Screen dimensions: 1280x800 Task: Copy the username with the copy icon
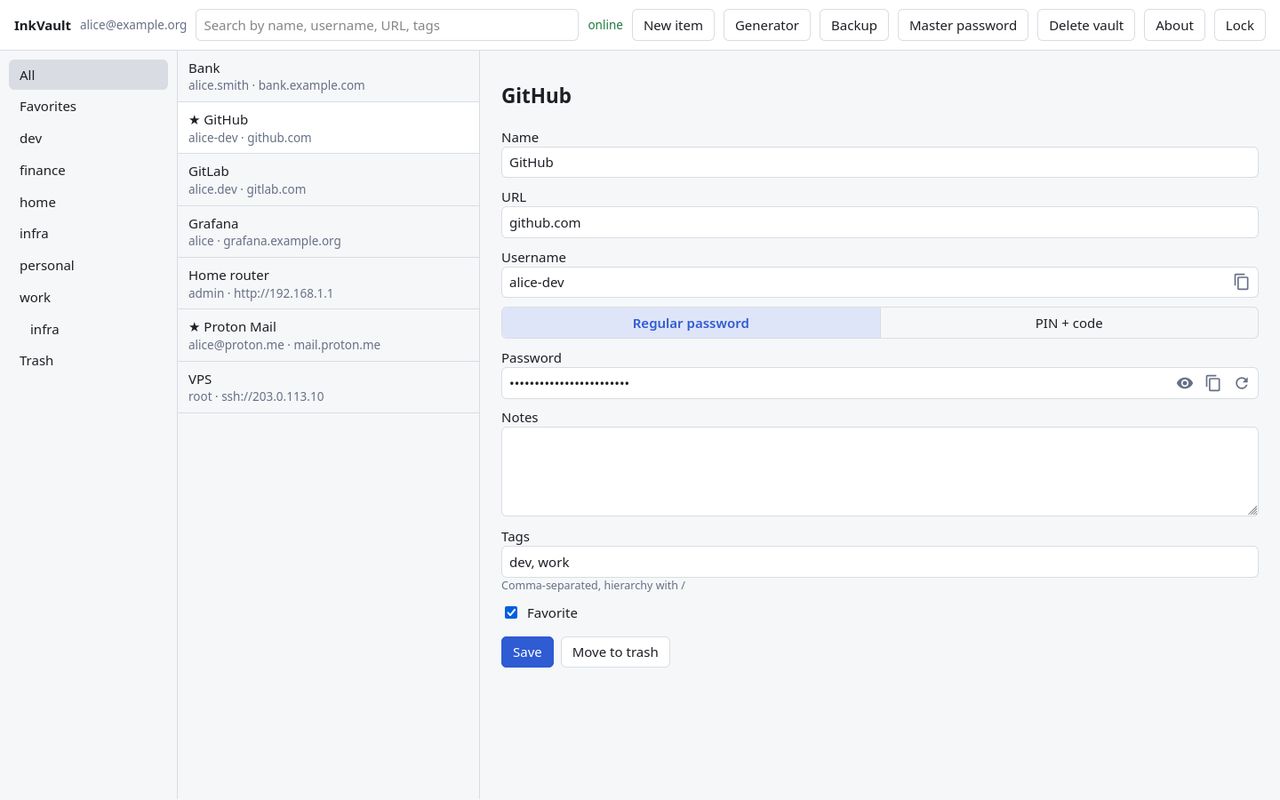click(x=1241, y=282)
